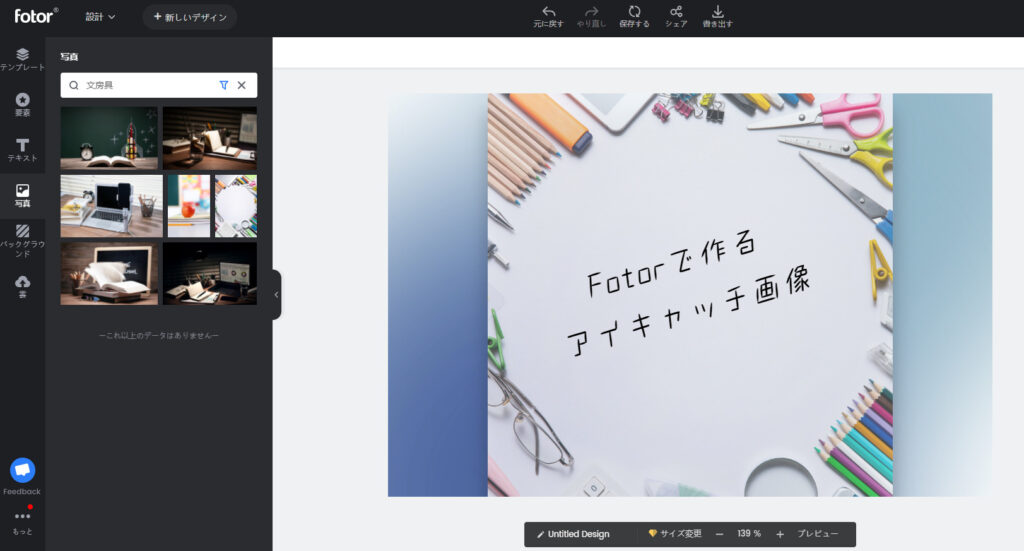The width and height of the screenshot is (1024, 551).
Task: Open the プレビュー preview
Action: [x=817, y=533]
